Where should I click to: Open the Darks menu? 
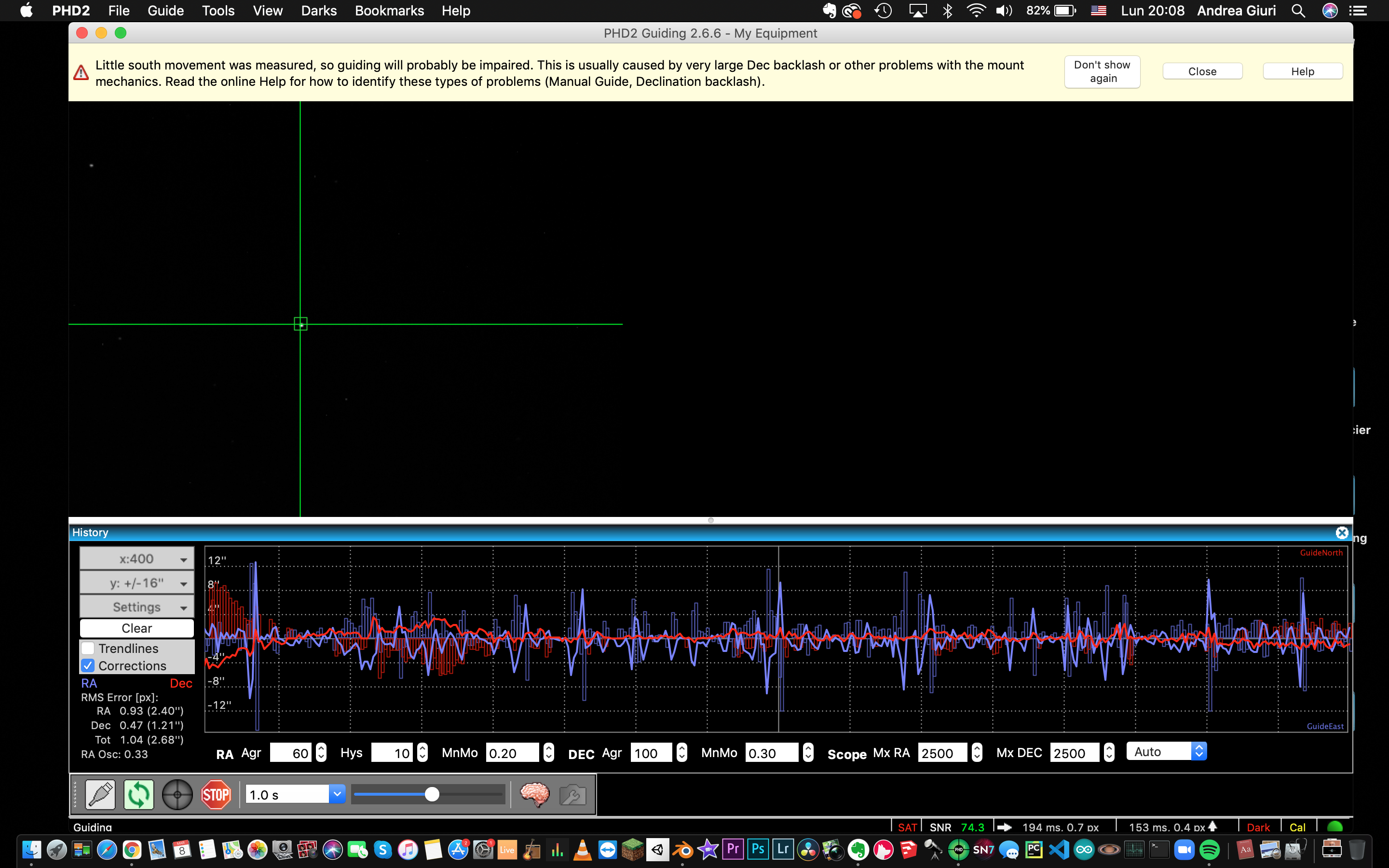pos(318,10)
